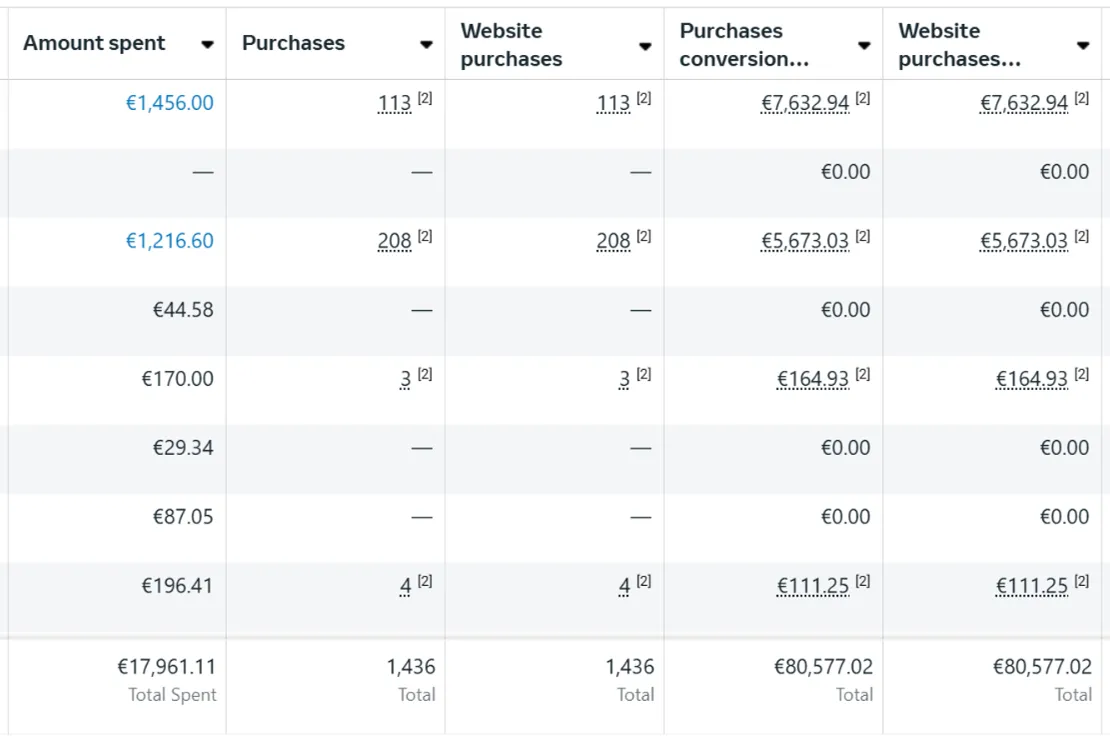Click 4 in the Website purchases column
Viewport: 1110px width, 737px height.
coord(624,586)
